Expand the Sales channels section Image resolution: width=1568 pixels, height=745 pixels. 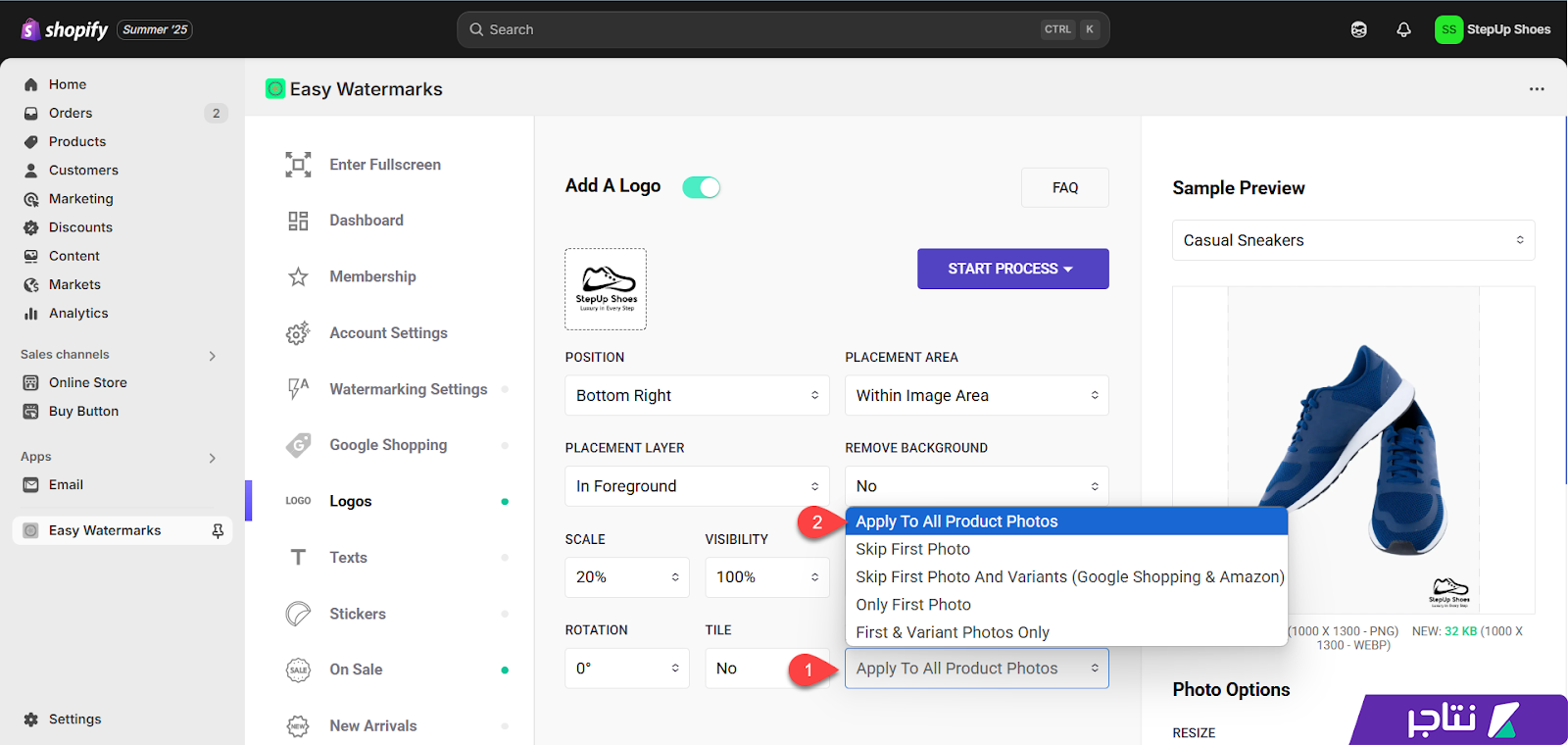(x=213, y=356)
